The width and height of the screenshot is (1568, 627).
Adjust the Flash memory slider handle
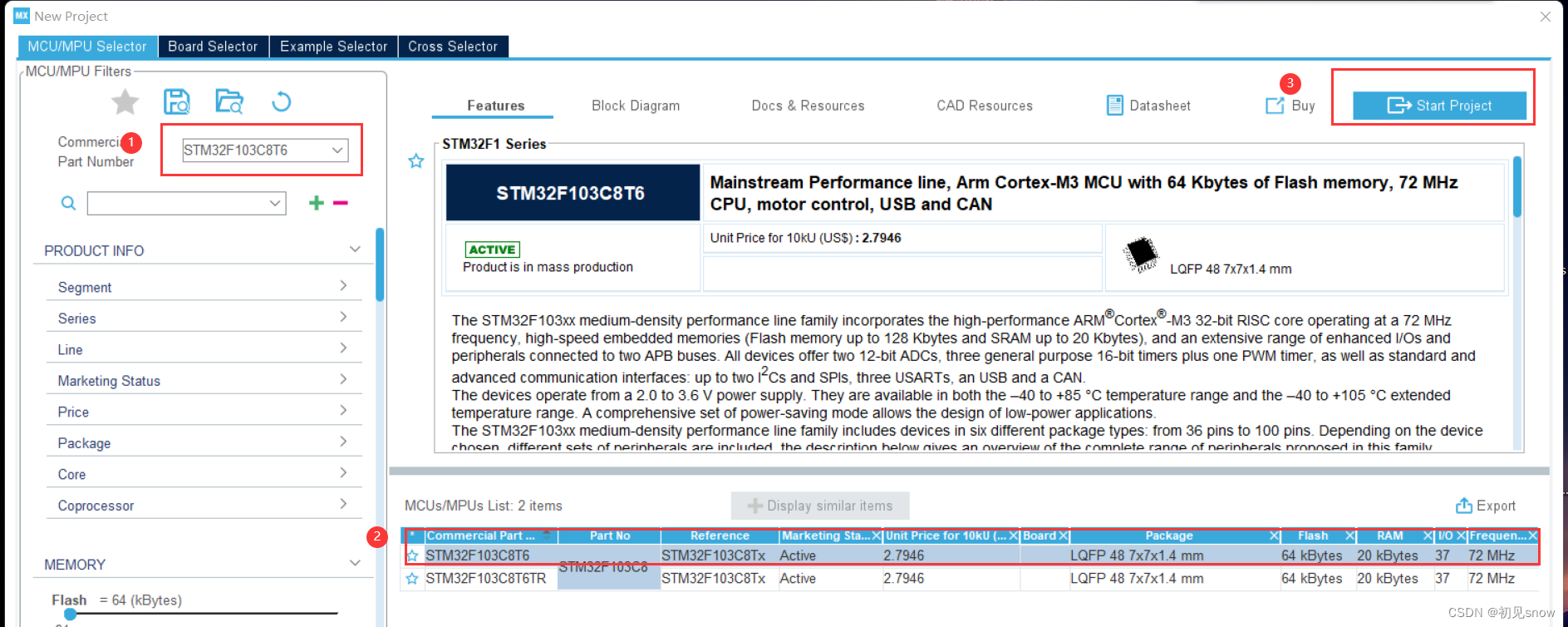71,614
